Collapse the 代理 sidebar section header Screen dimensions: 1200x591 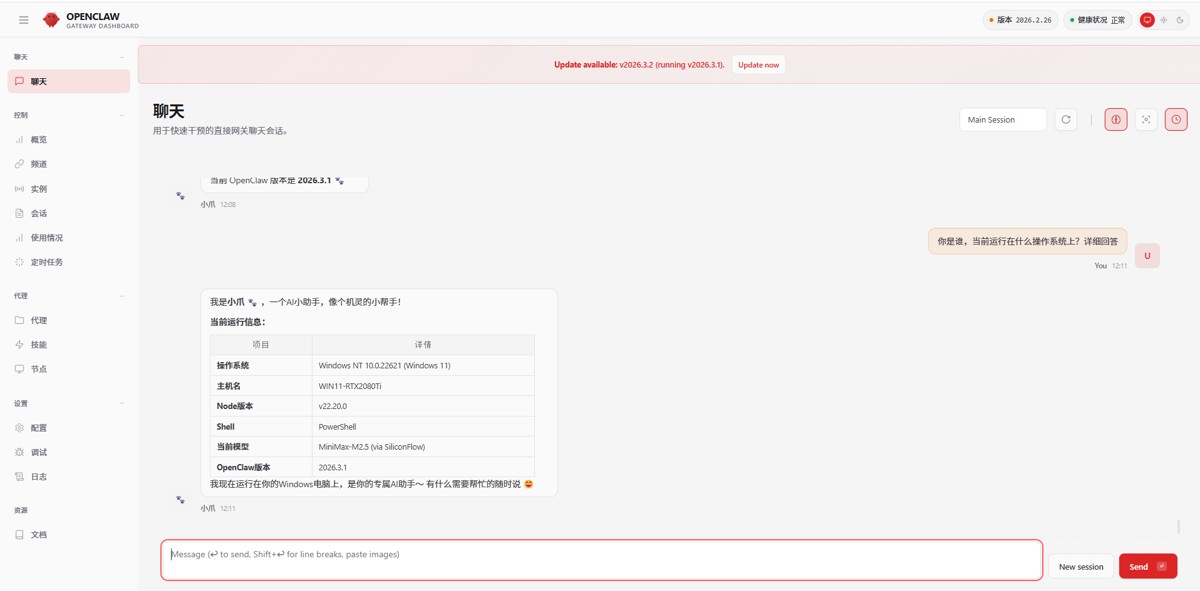(69, 296)
